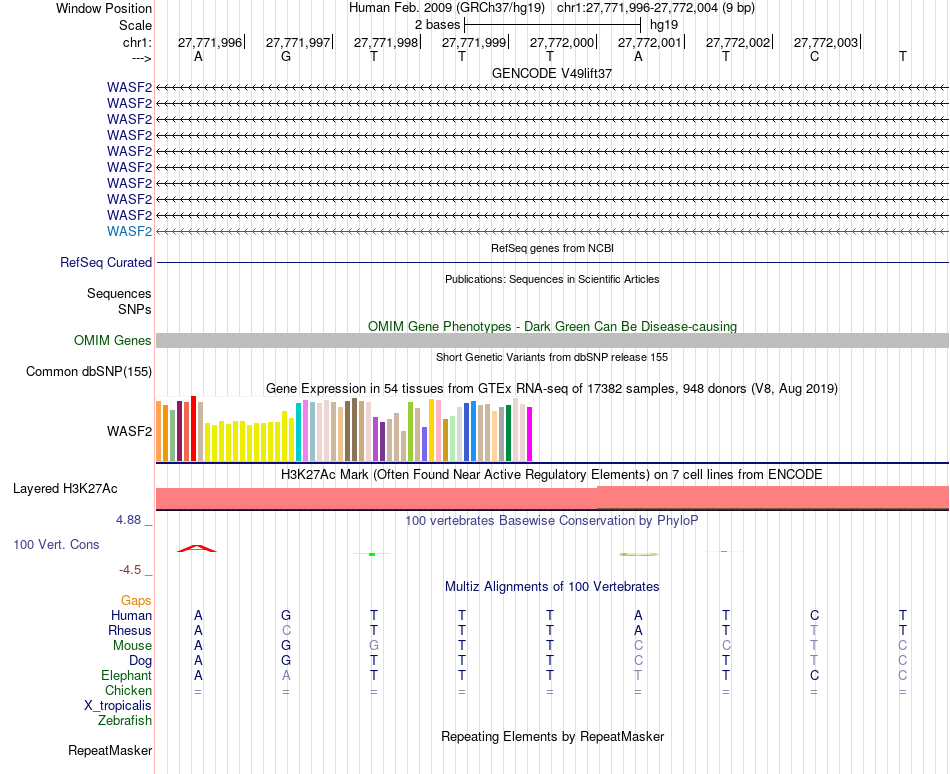The image size is (950, 774).
Task: Click the chr1: ruler label
Action: [x=137, y=42]
